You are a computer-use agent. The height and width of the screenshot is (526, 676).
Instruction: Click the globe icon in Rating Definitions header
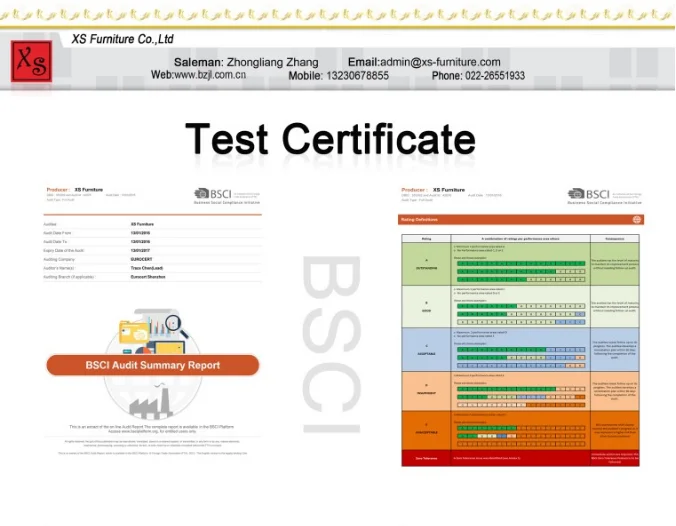(637, 219)
